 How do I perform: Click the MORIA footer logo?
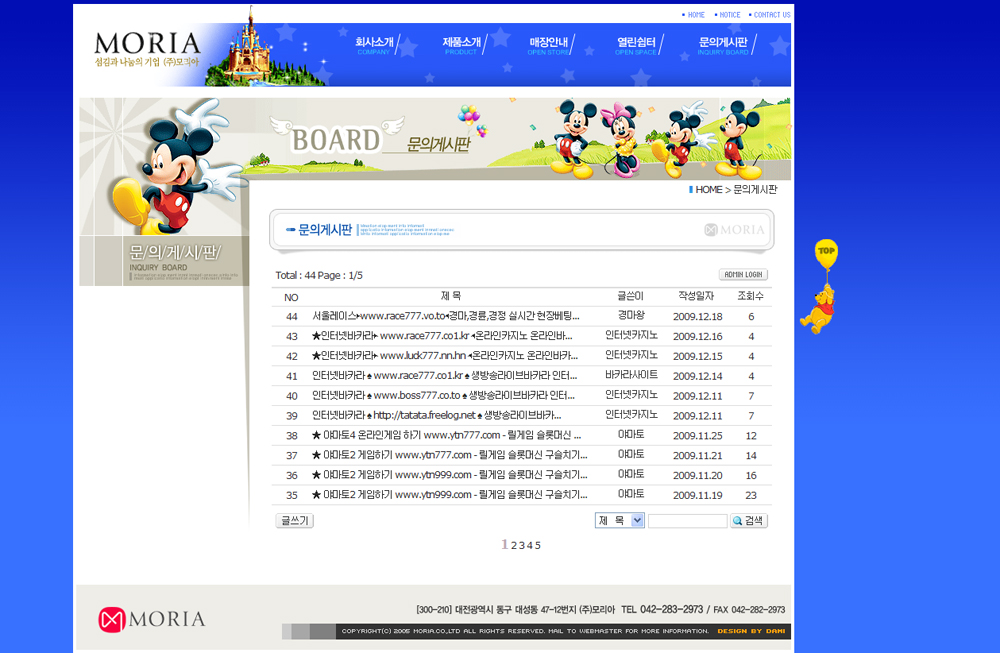pyautogui.click(x=152, y=620)
